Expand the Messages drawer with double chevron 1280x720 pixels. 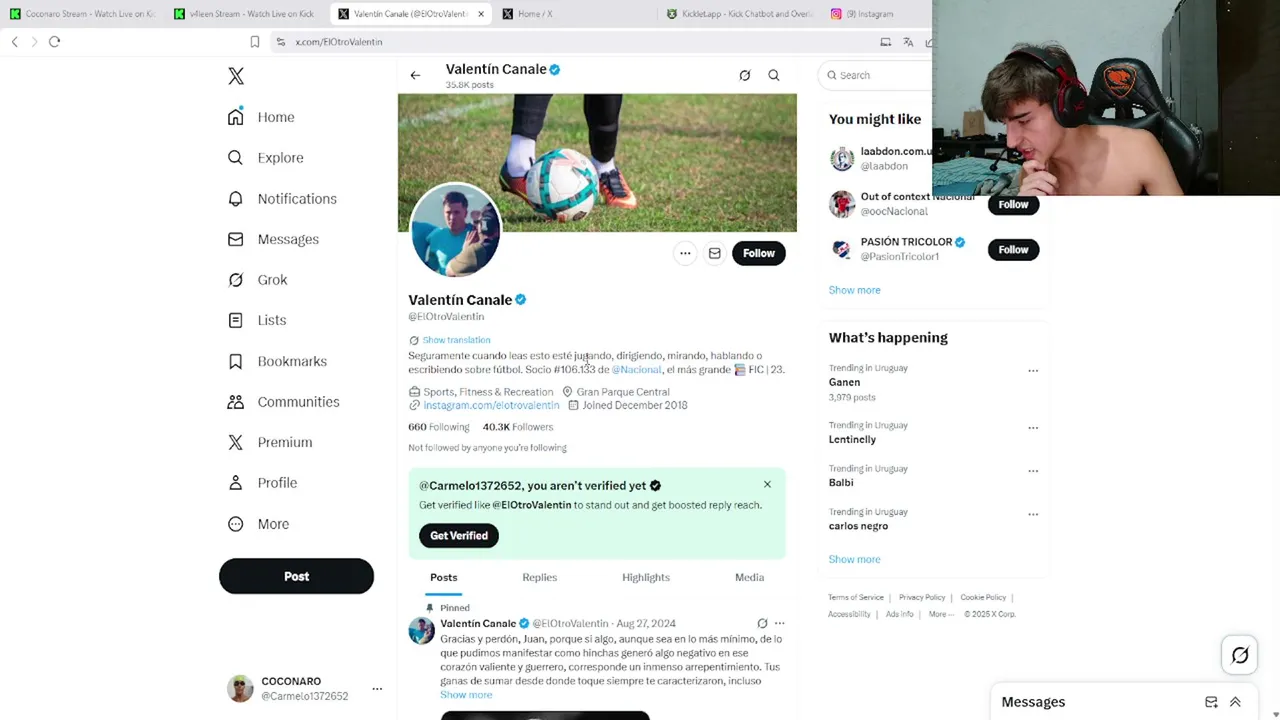(x=1235, y=702)
